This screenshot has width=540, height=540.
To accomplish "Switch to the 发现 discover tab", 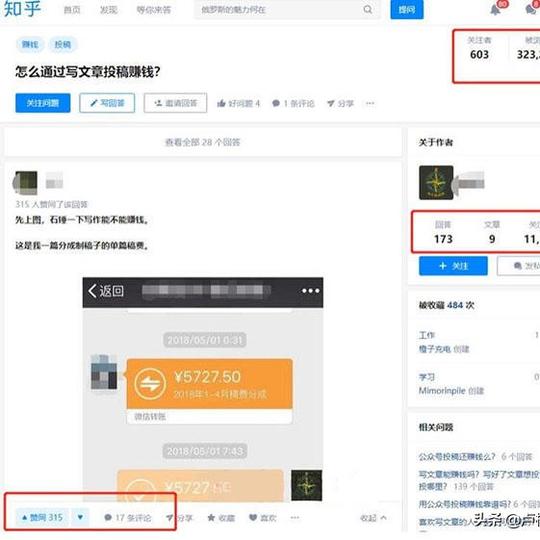I will (108, 10).
